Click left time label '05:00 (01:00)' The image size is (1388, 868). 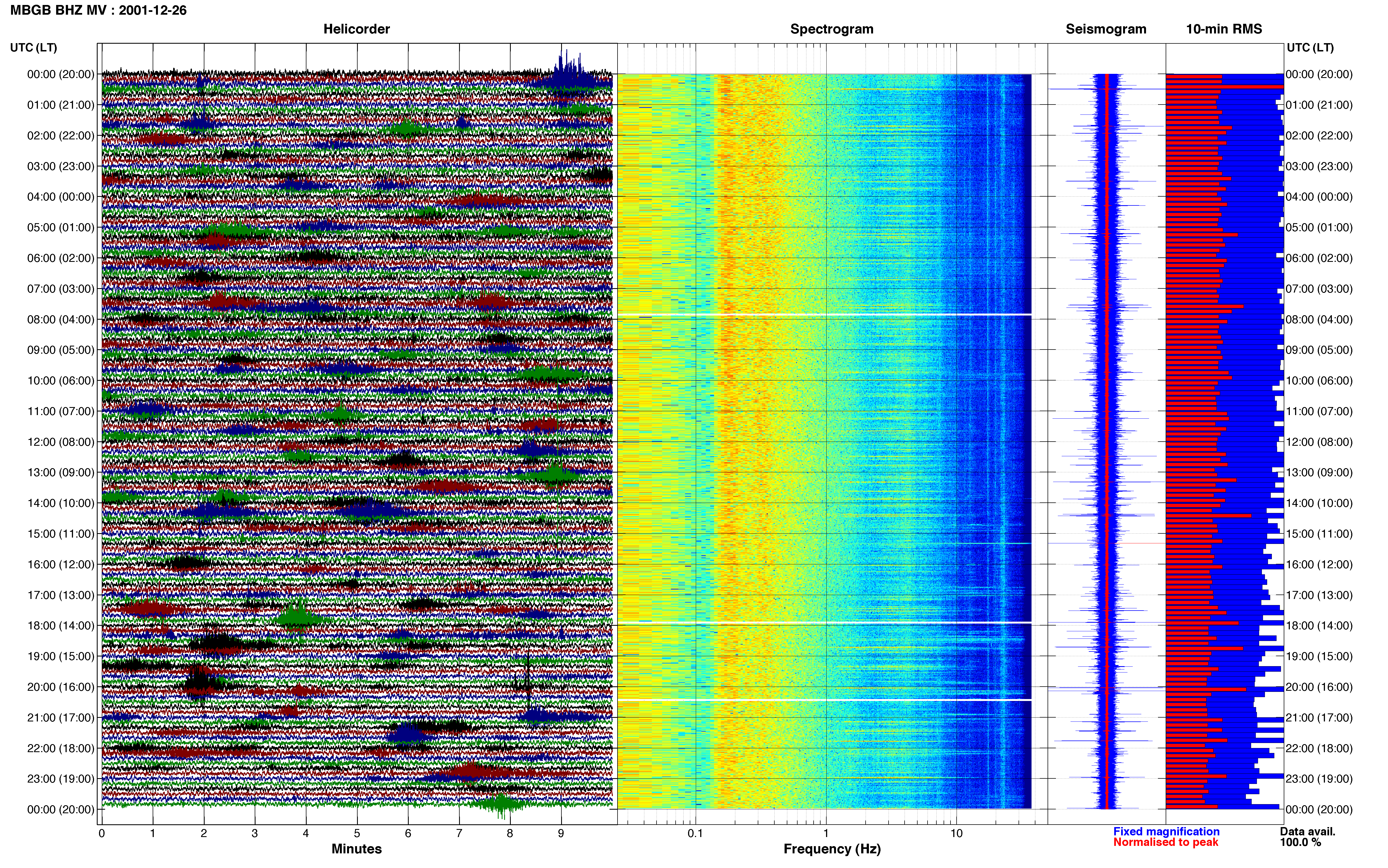[x=60, y=227]
